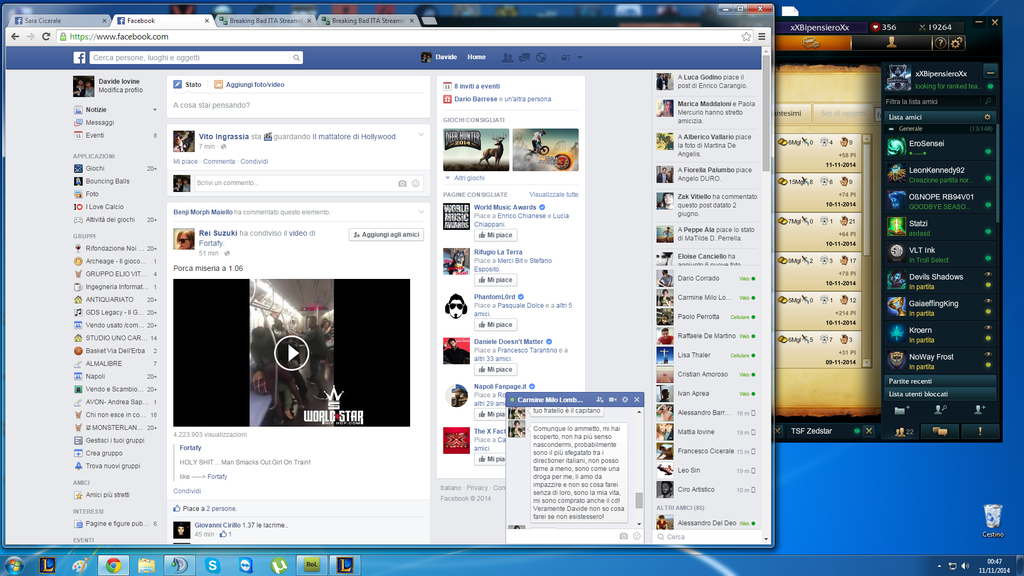Expand Partite recenti section in League client
The width and height of the screenshot is (1024, 576).
point(941,381)
